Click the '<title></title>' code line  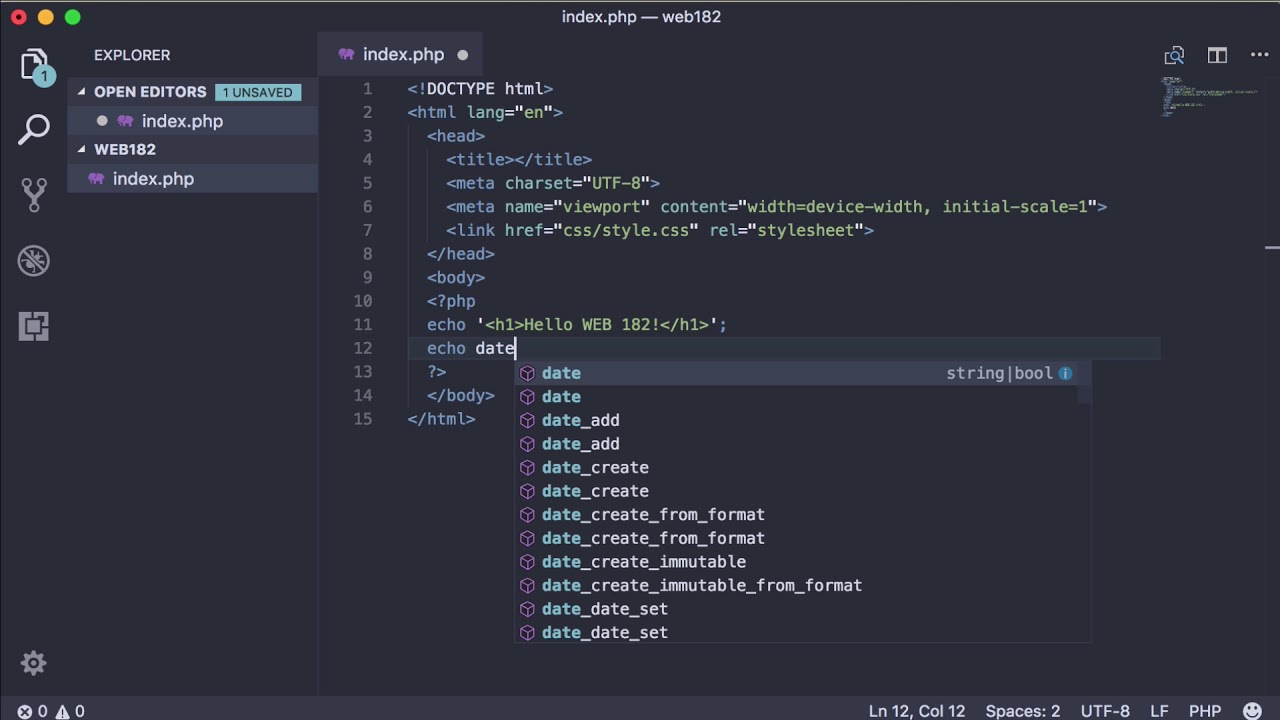(519, 160)
